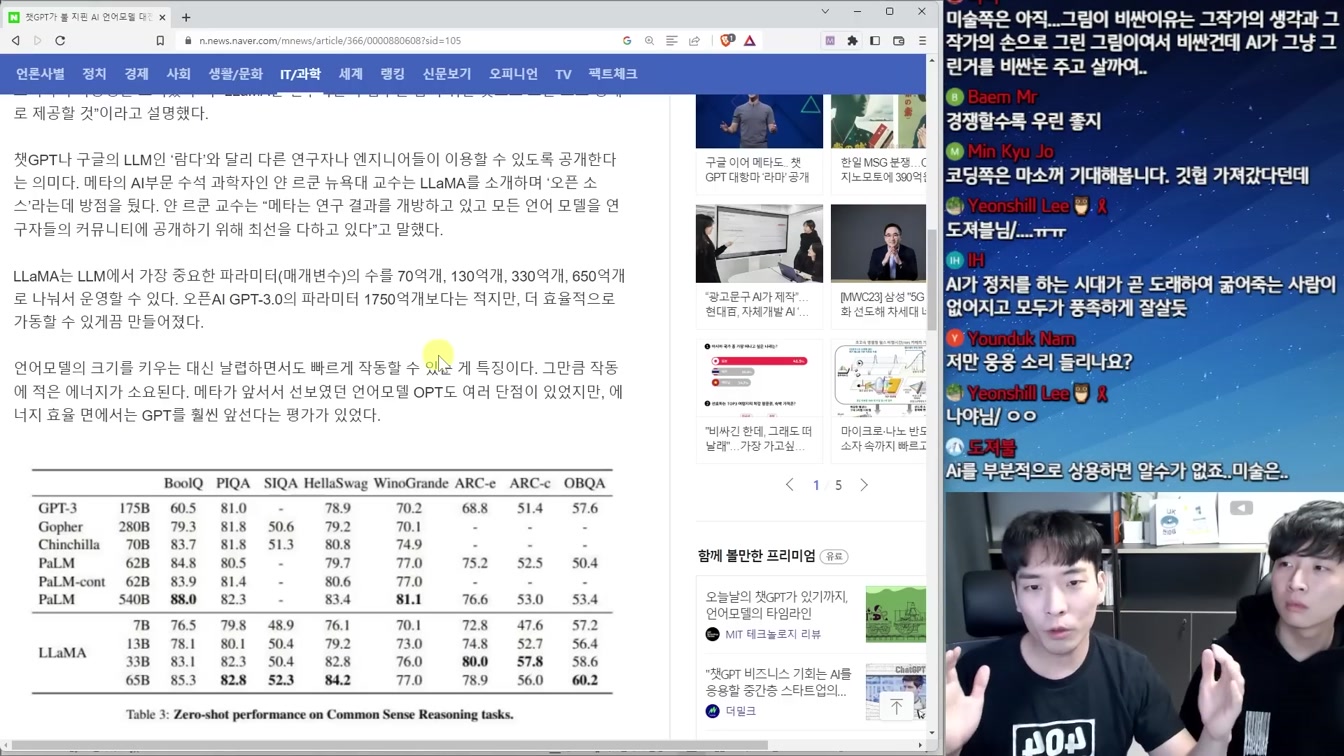Image resolution: width=1344 pixels, height=756 pixels.
Task: Click the zoom magnifier icon in address bar
Action: [649, 41]
